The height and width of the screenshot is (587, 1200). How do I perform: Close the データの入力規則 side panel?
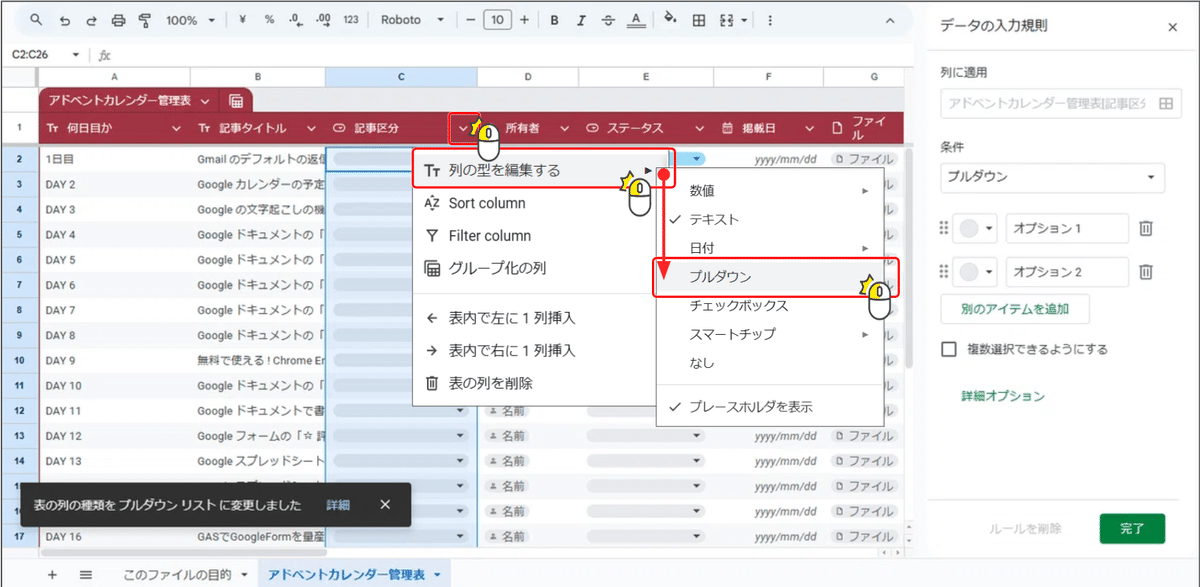click(x=1173, y=27)
